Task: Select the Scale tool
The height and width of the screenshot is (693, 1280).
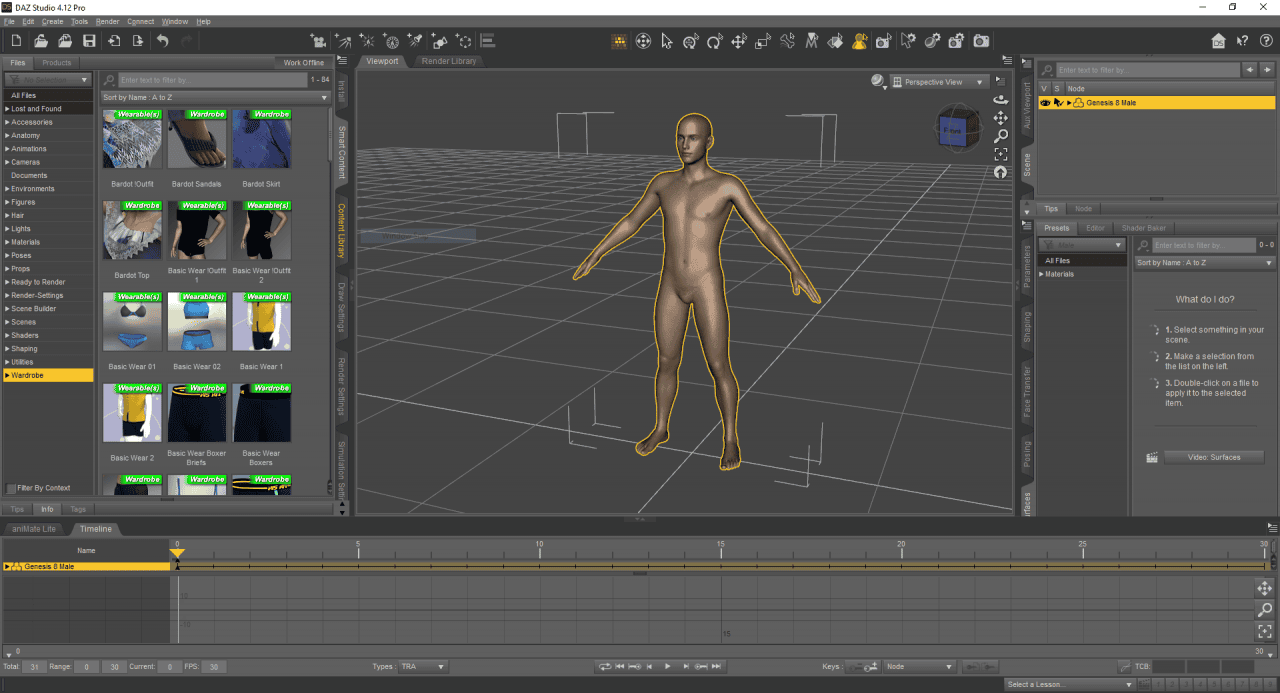Action: coord(762,41)
